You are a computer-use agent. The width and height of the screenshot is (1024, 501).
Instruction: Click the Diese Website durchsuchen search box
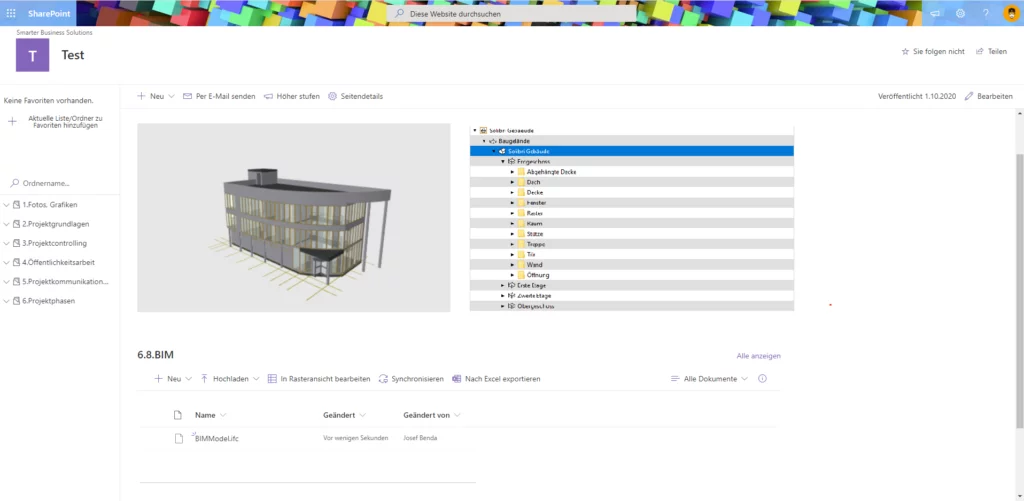511,13
